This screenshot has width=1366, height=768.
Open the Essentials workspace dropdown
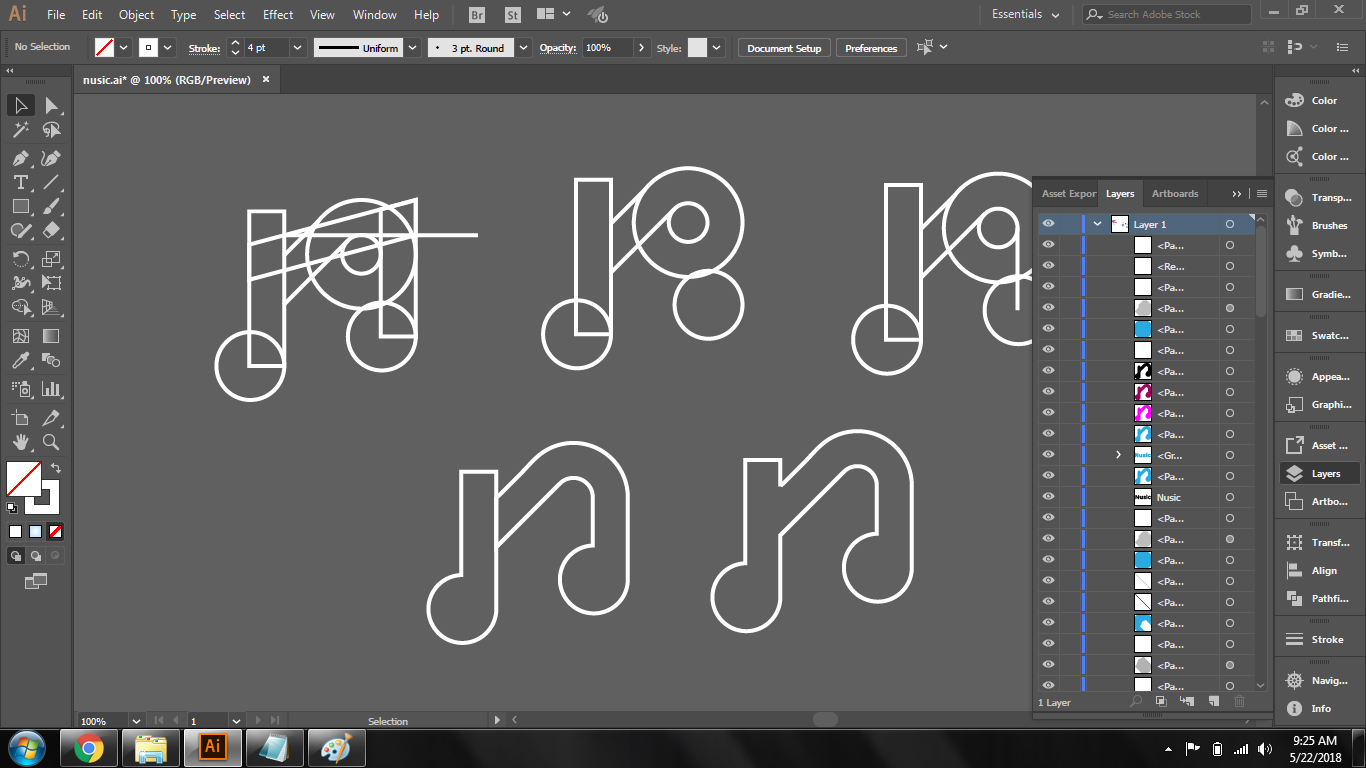(1023, 15)
